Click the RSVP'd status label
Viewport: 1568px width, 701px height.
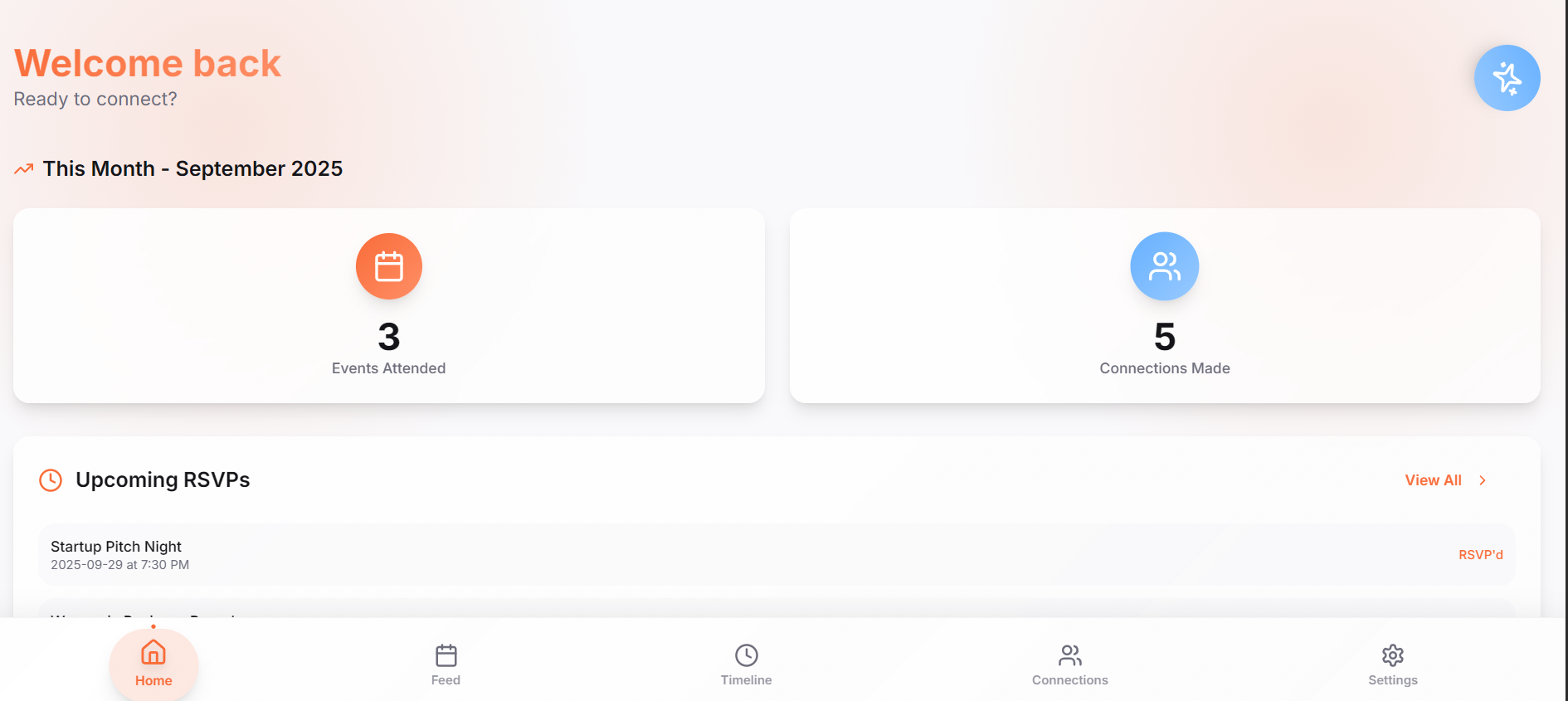coord(1481,554)
